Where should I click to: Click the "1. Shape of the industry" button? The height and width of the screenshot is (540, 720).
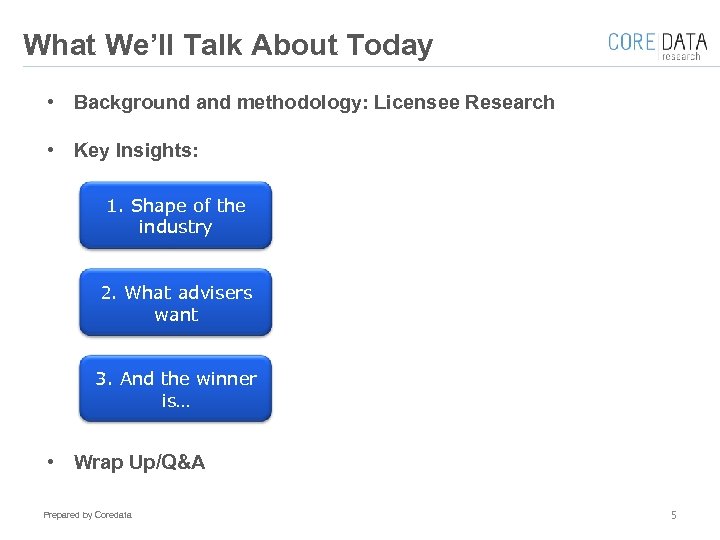coord(175,215)
